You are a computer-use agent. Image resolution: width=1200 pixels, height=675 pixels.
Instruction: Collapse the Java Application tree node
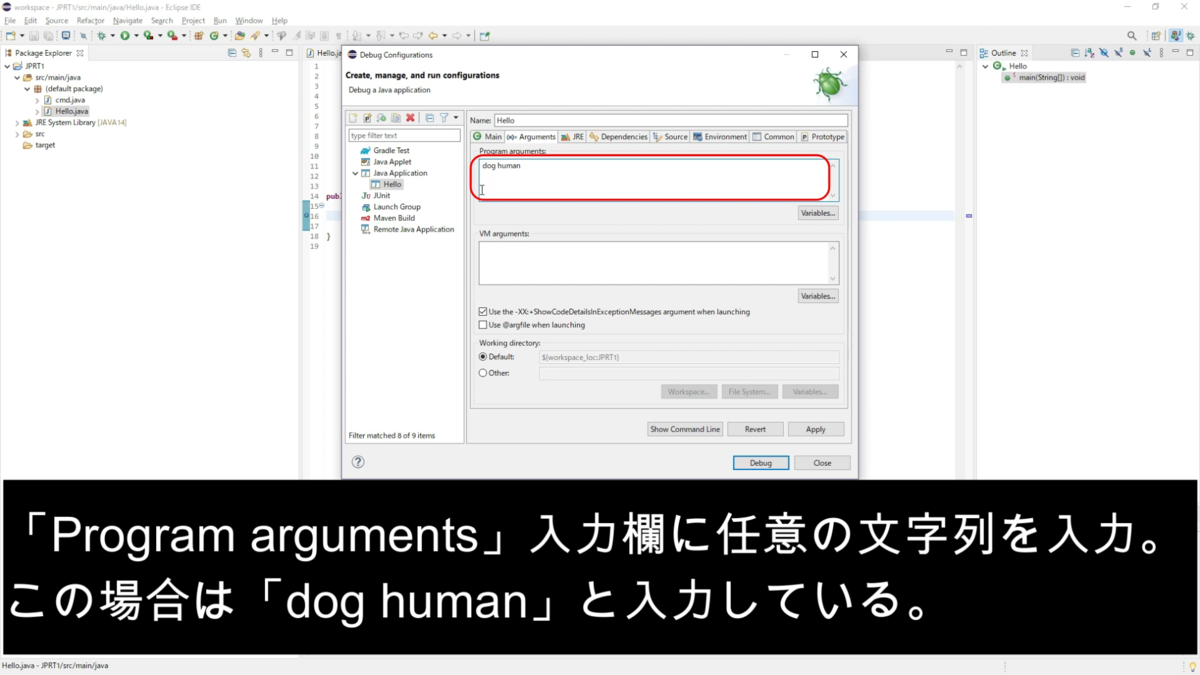coord(355,173)
